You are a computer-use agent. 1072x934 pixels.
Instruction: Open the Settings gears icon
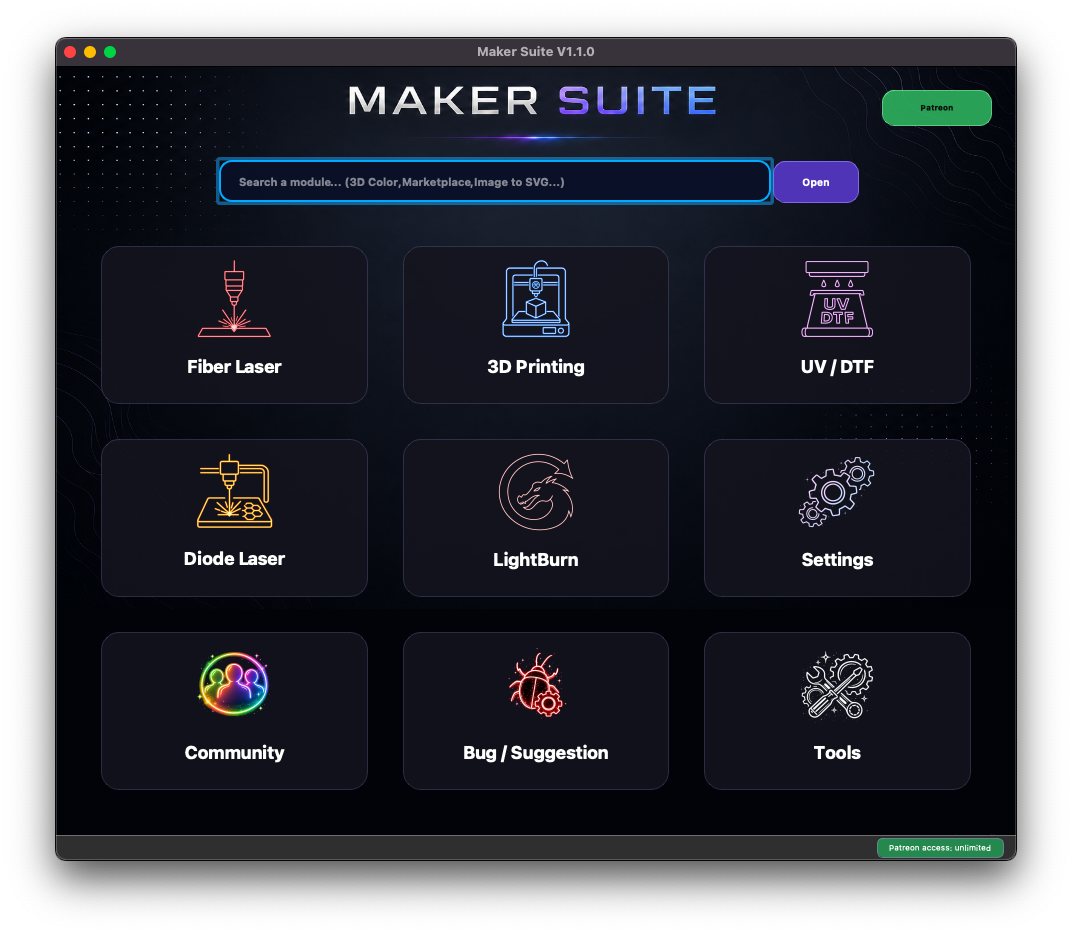click(837, 492)
